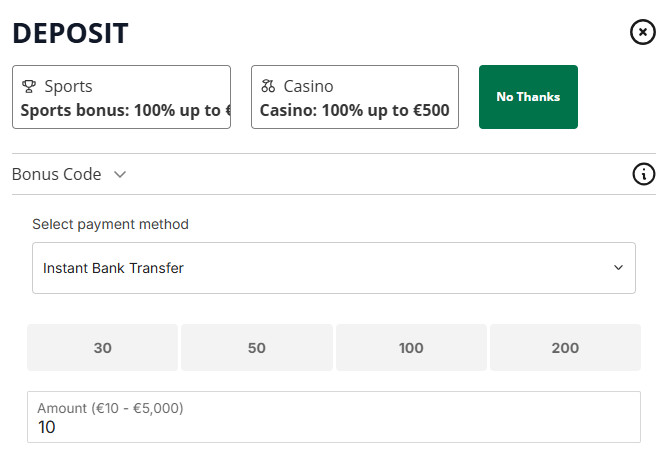Expand the Bonus Code chevron
The image size is (669, 461).
pos(120,174)
